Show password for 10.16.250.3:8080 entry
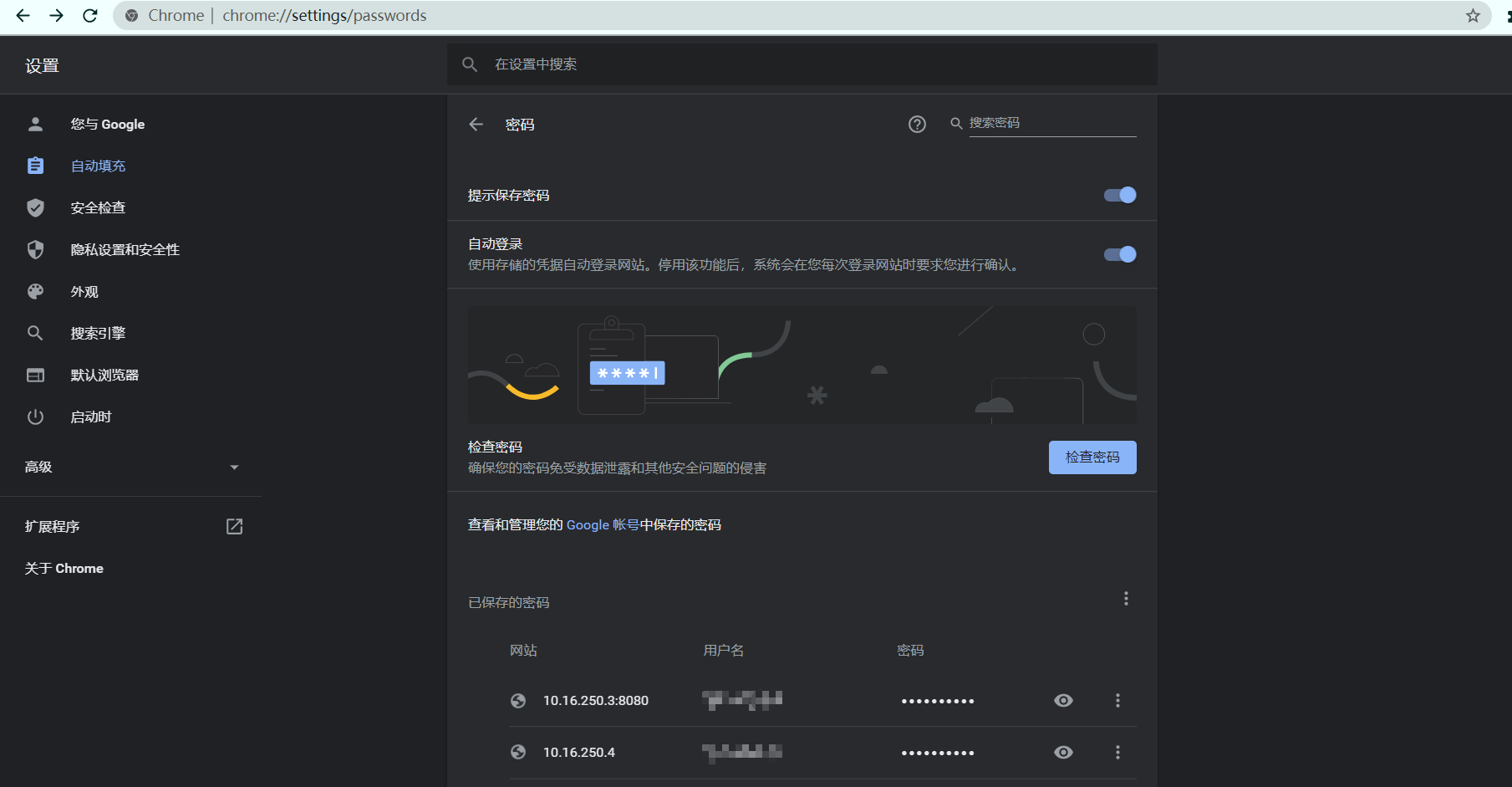 [1062, 700]
